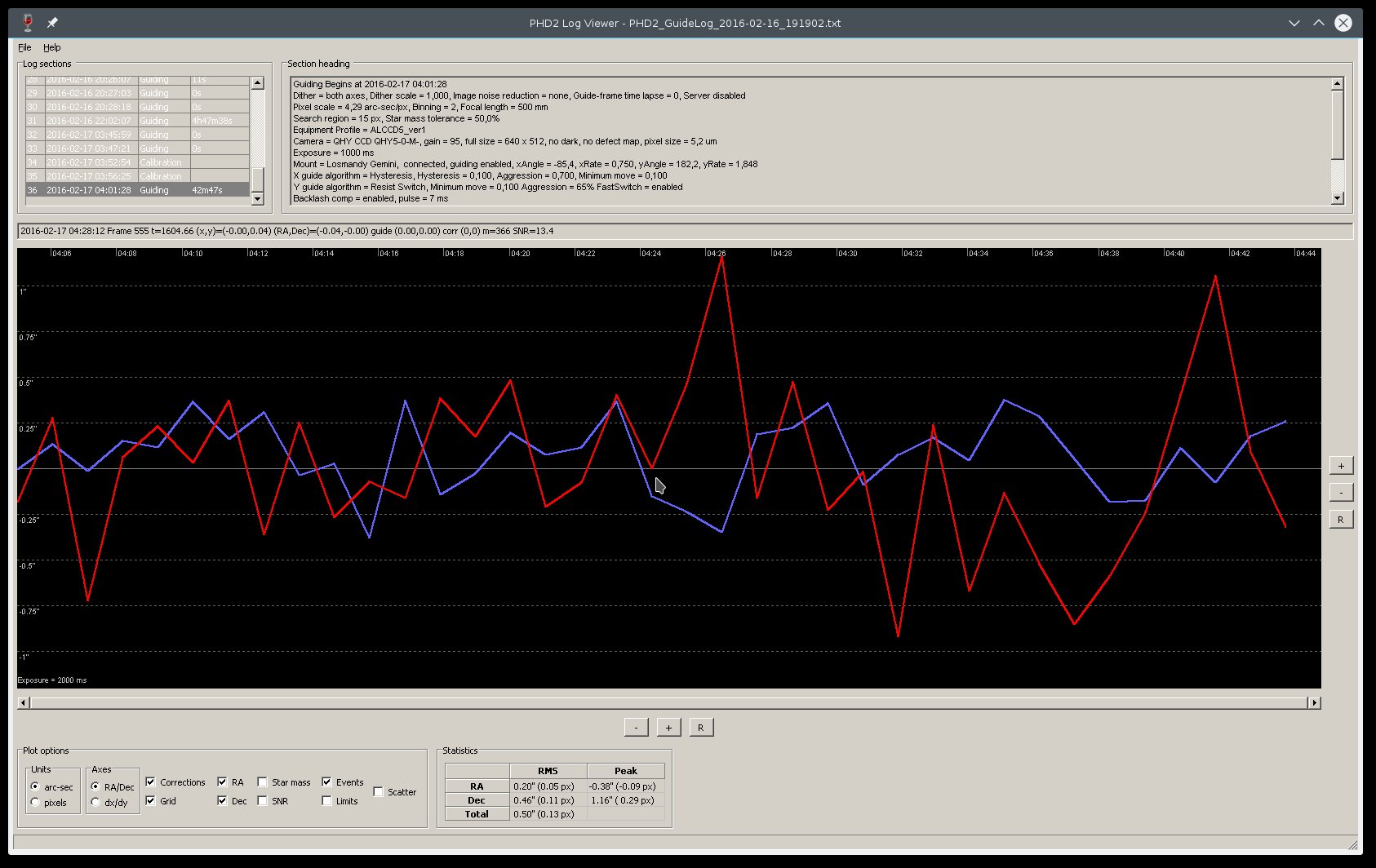Enable the Star mass checkbox
Screen dimensions: 1376x868
[262, 782]
